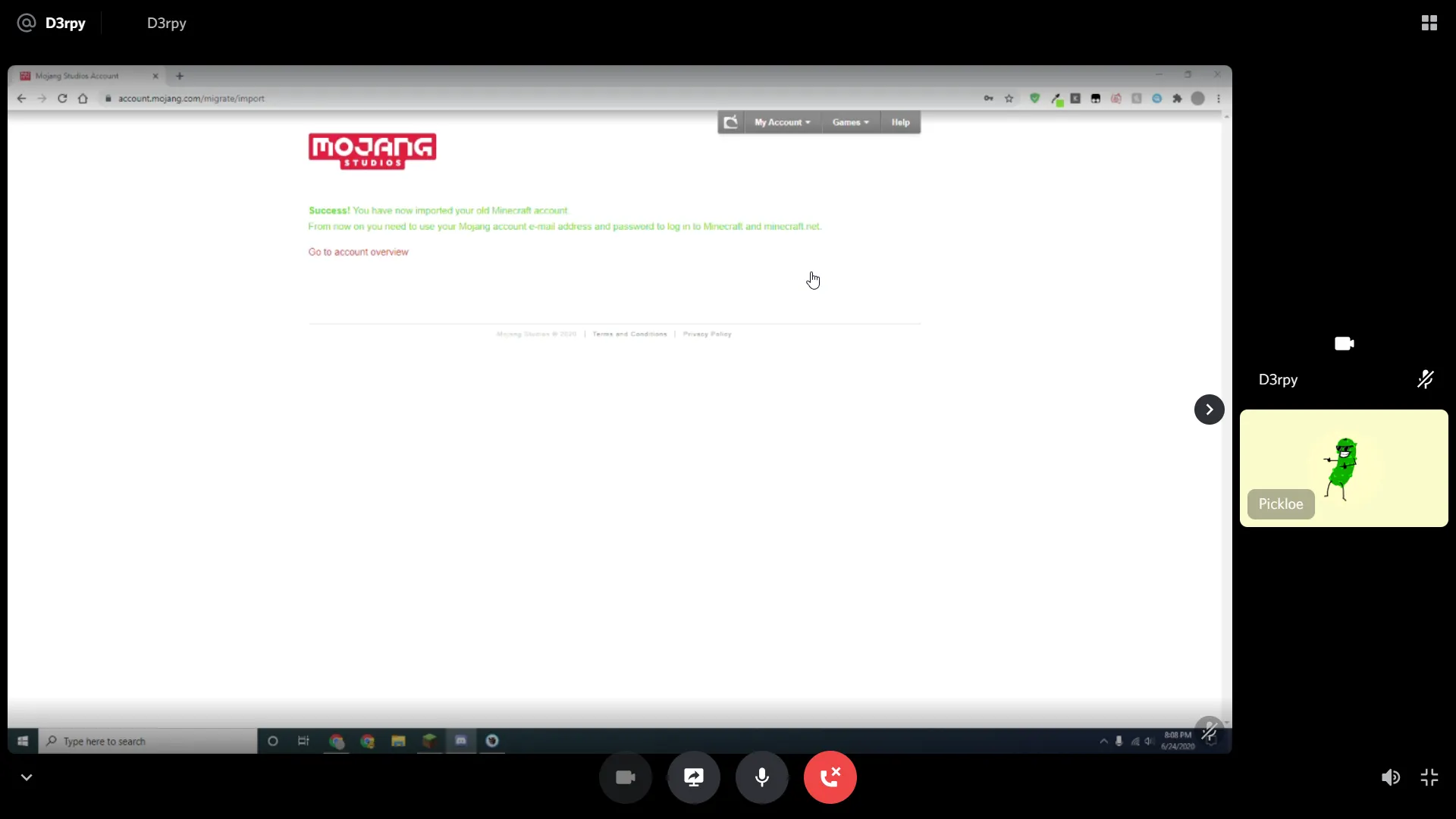Click the Go to account overview link
The image size is (1456, 819).
click(358, 252)
